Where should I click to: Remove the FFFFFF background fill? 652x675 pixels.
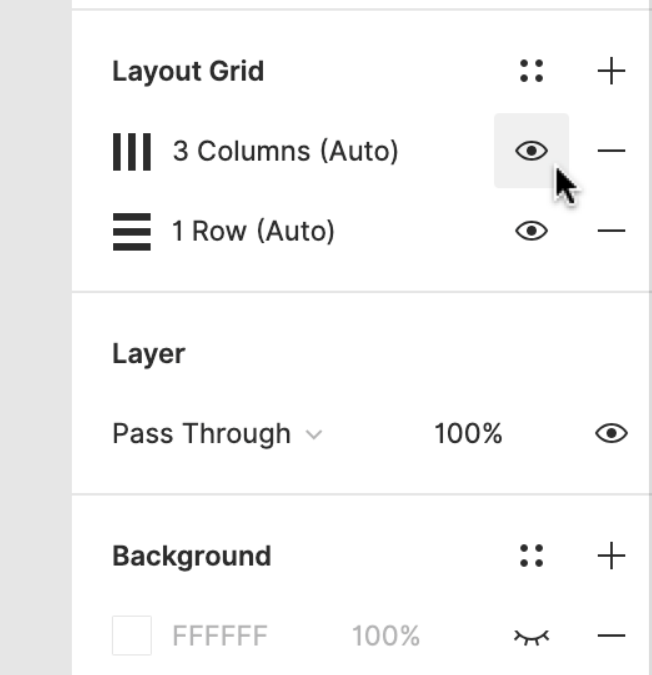click(610, 636)
